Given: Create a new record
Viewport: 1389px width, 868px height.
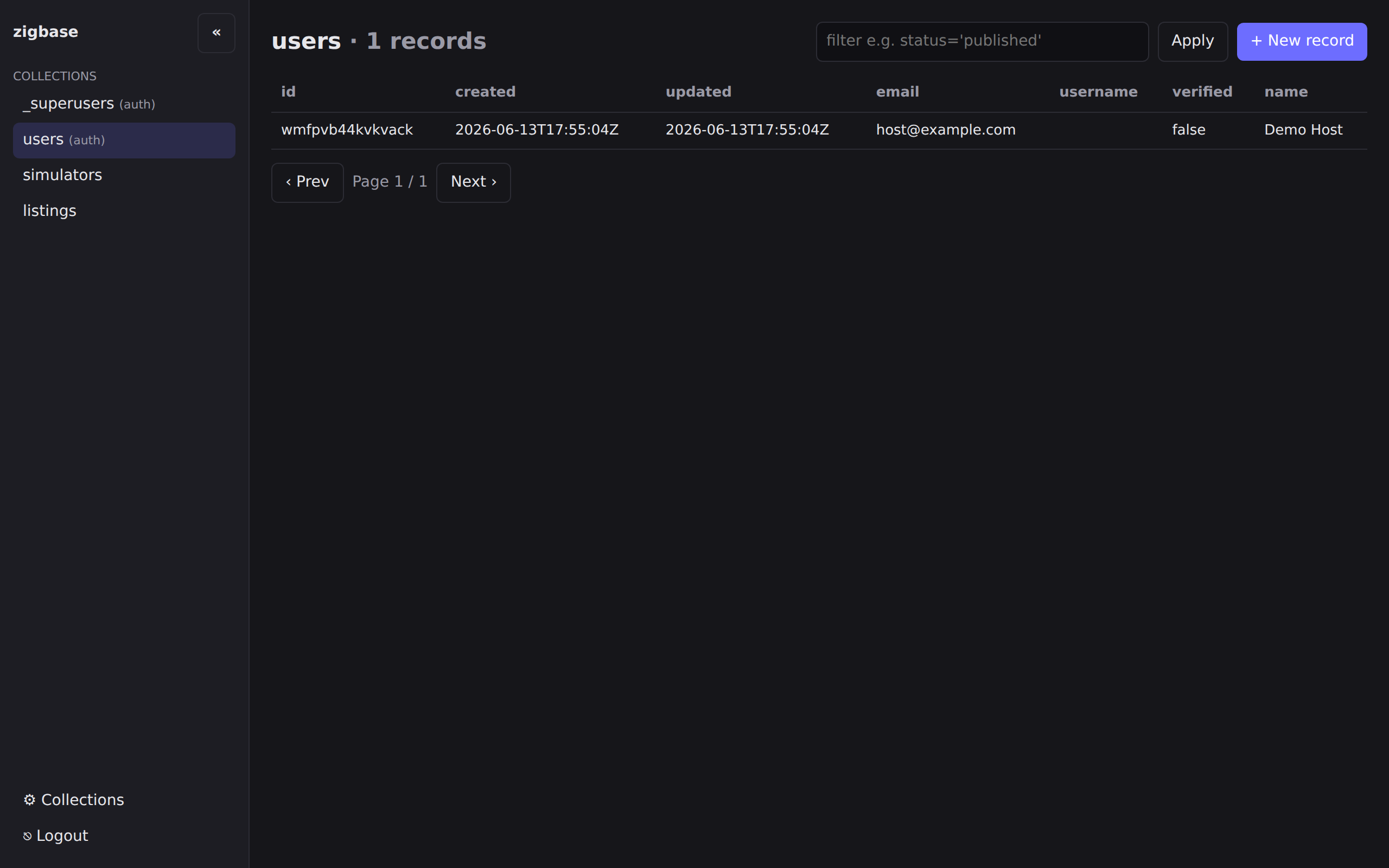Looking at the screenshot, I should [1302, 41].
